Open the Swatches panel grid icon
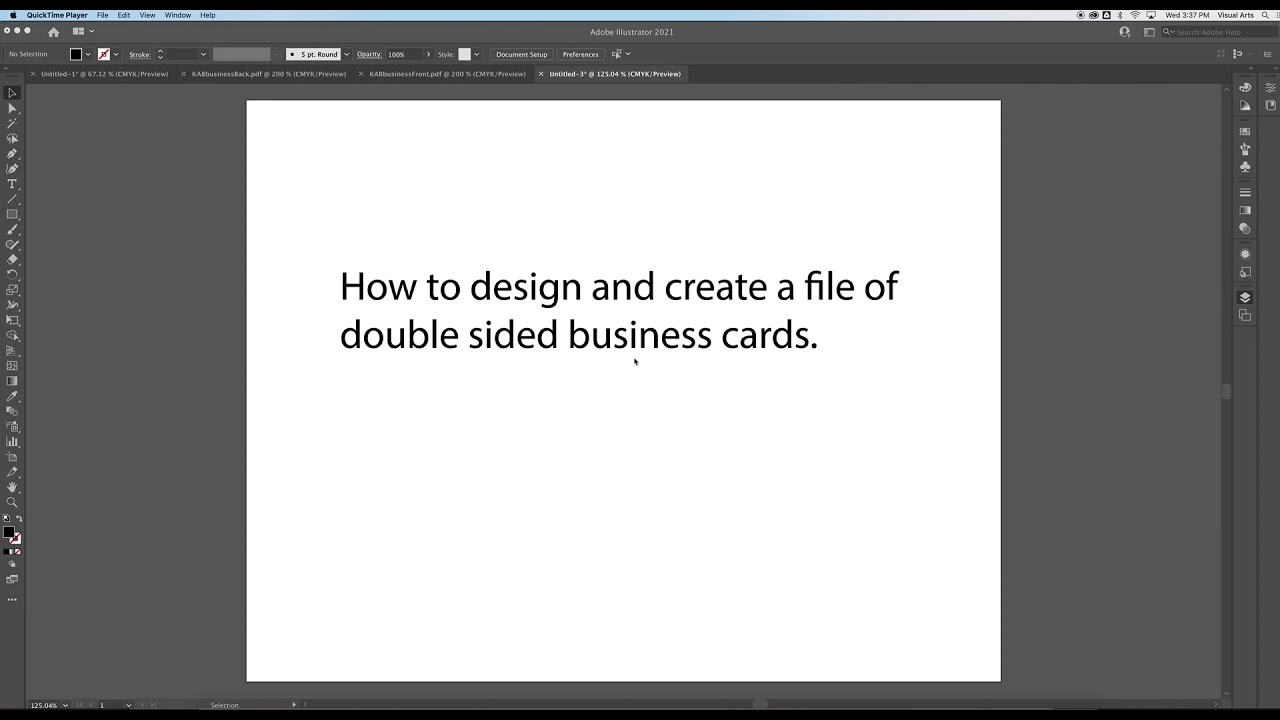This screenshot has width=1280, height=720. [1245, 131]
